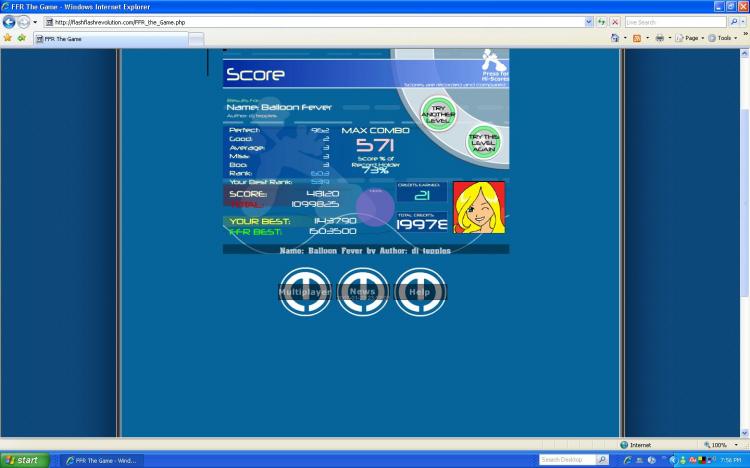Click in the Live Search input box
750x468 pixels.
pos(675,22)
